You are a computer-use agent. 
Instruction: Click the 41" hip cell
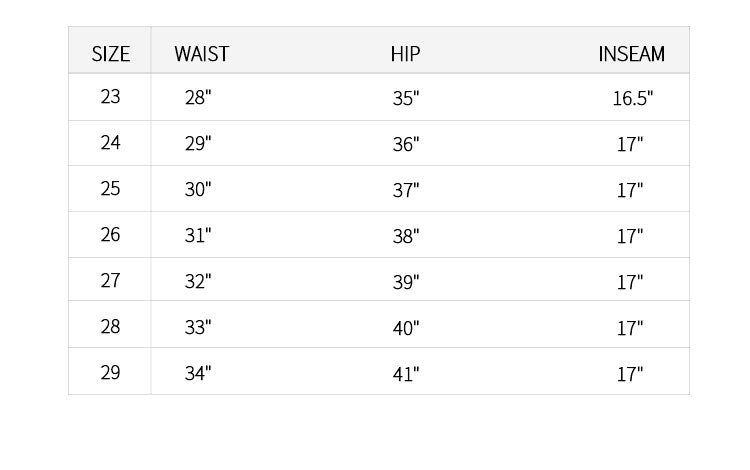coord(406,374)
